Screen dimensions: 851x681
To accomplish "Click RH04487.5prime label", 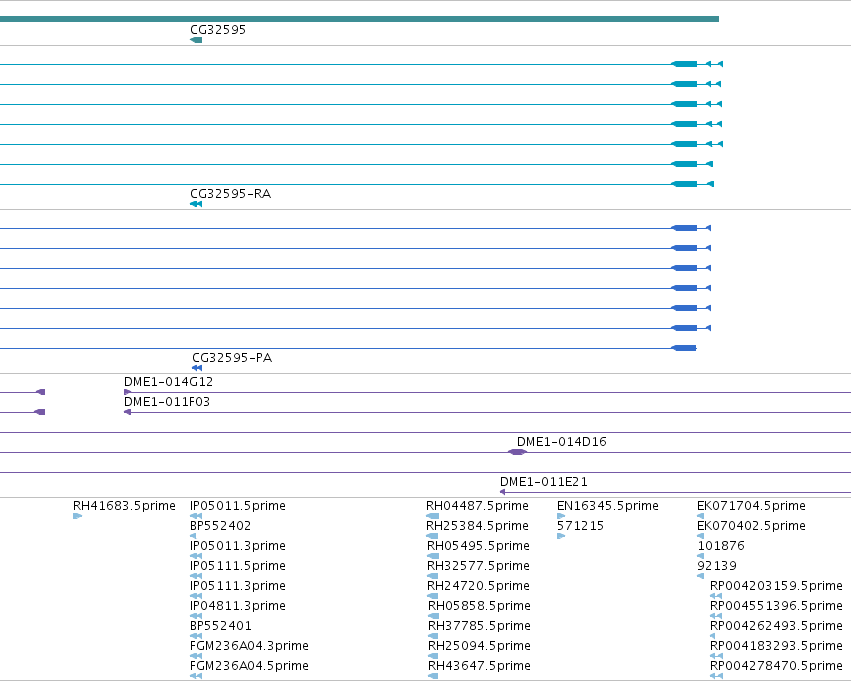I will click(x=478, y=506).
